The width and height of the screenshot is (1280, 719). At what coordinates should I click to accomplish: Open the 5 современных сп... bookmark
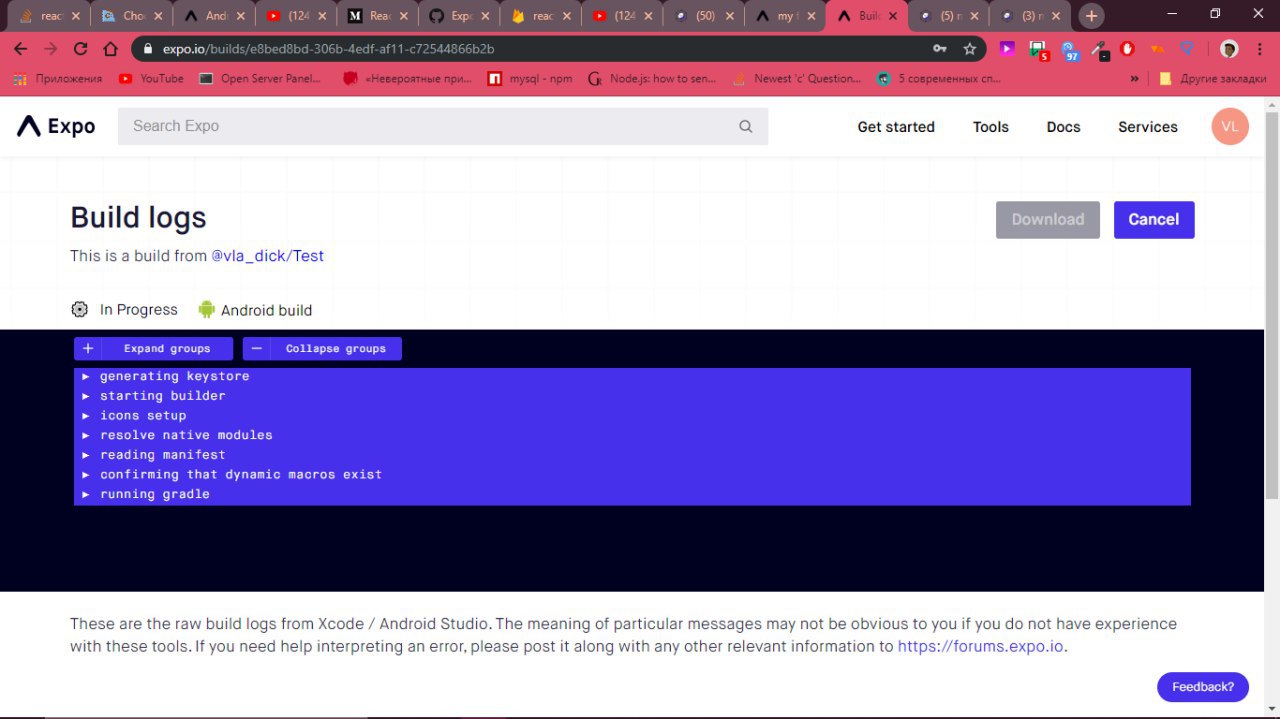tap(941, 78)
